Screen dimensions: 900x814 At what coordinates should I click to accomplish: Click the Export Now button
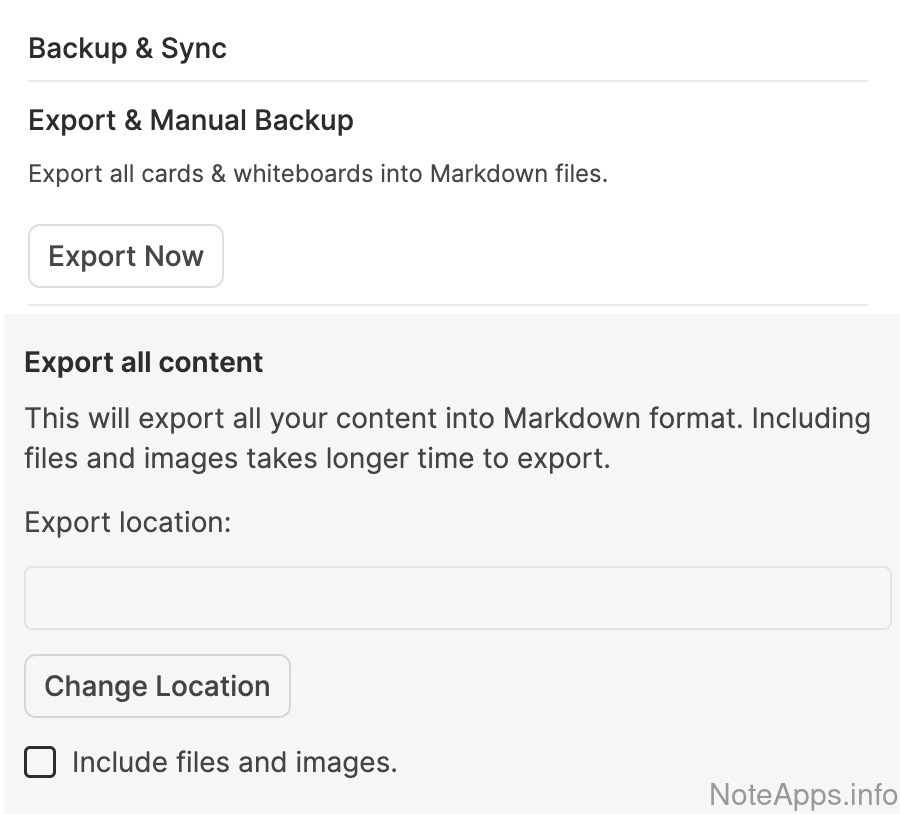[x=125, y=256]
